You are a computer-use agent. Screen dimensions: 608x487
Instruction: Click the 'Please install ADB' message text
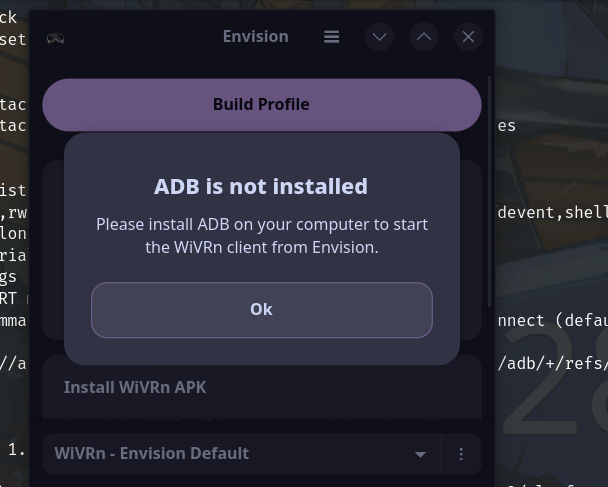[261, 235]
